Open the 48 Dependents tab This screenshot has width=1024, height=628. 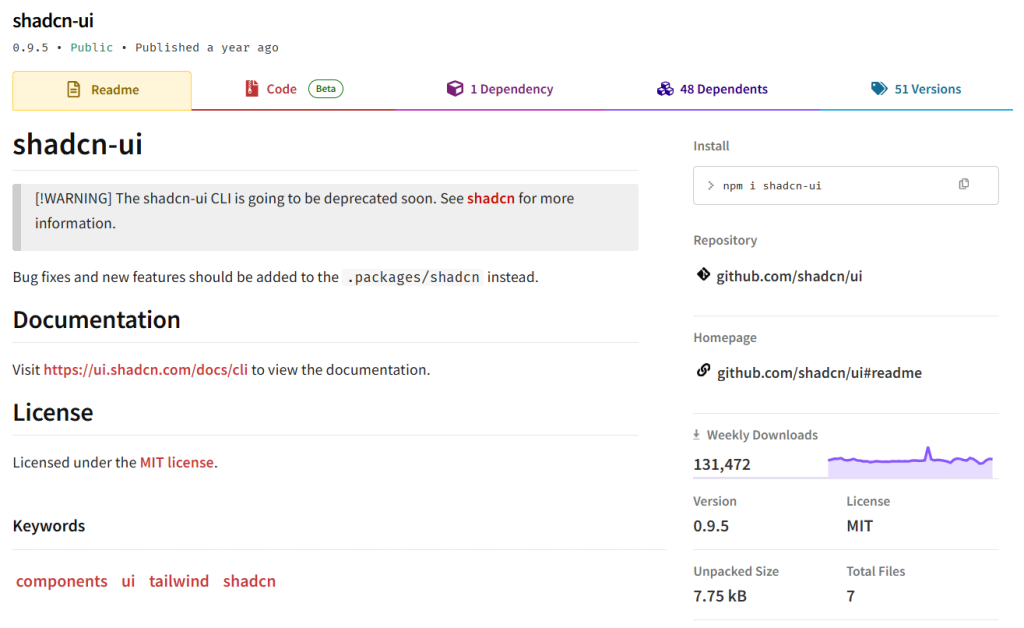pos(712,89)
